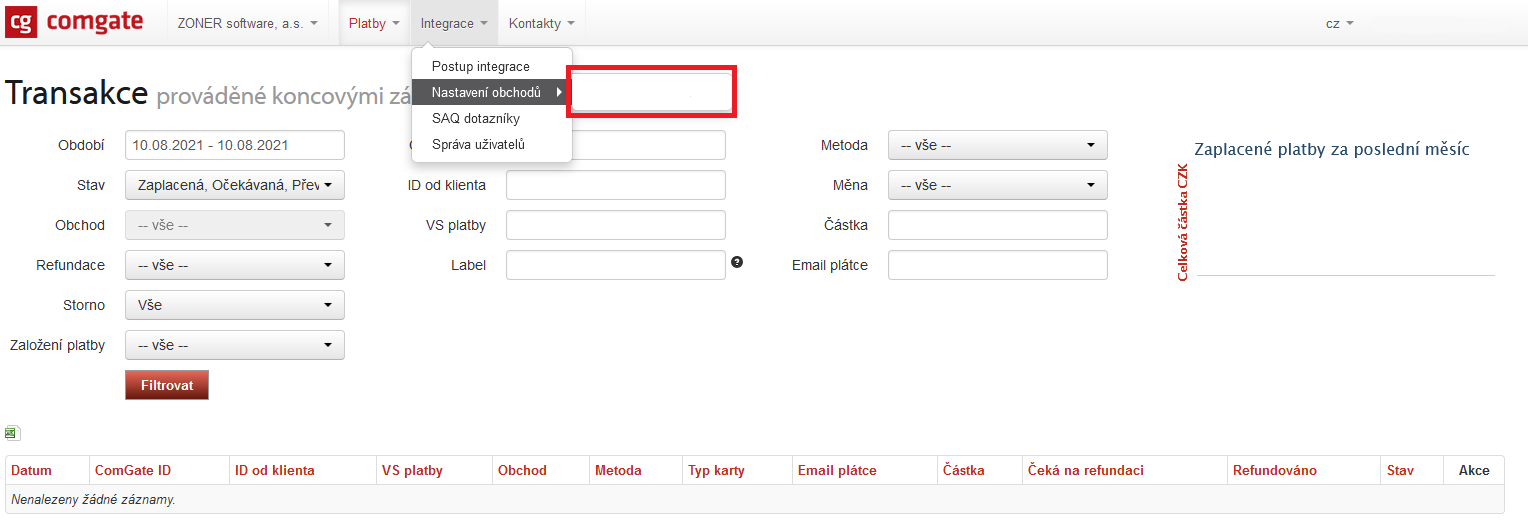The height and width of the screenshot is (532, 1528).
Task: Click the Excel export icon above table
Action: pos(12,433)
